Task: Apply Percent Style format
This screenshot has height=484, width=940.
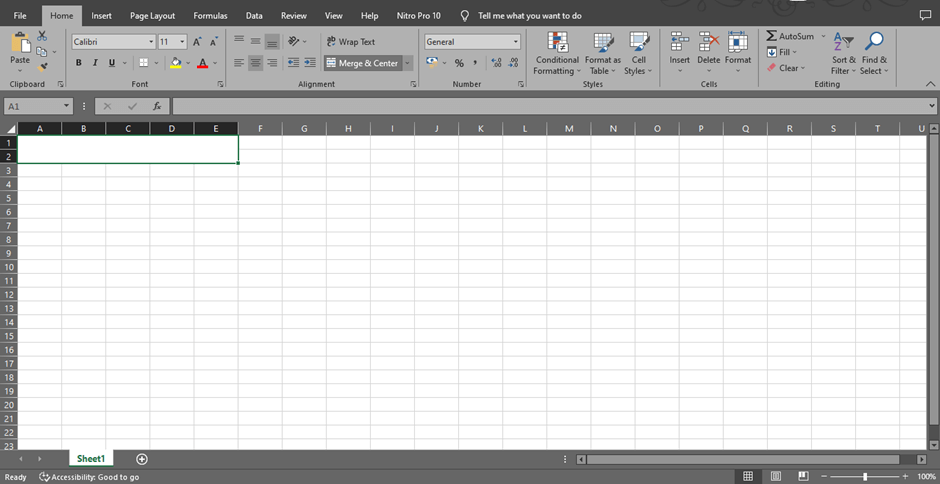Action: point(459,63)
